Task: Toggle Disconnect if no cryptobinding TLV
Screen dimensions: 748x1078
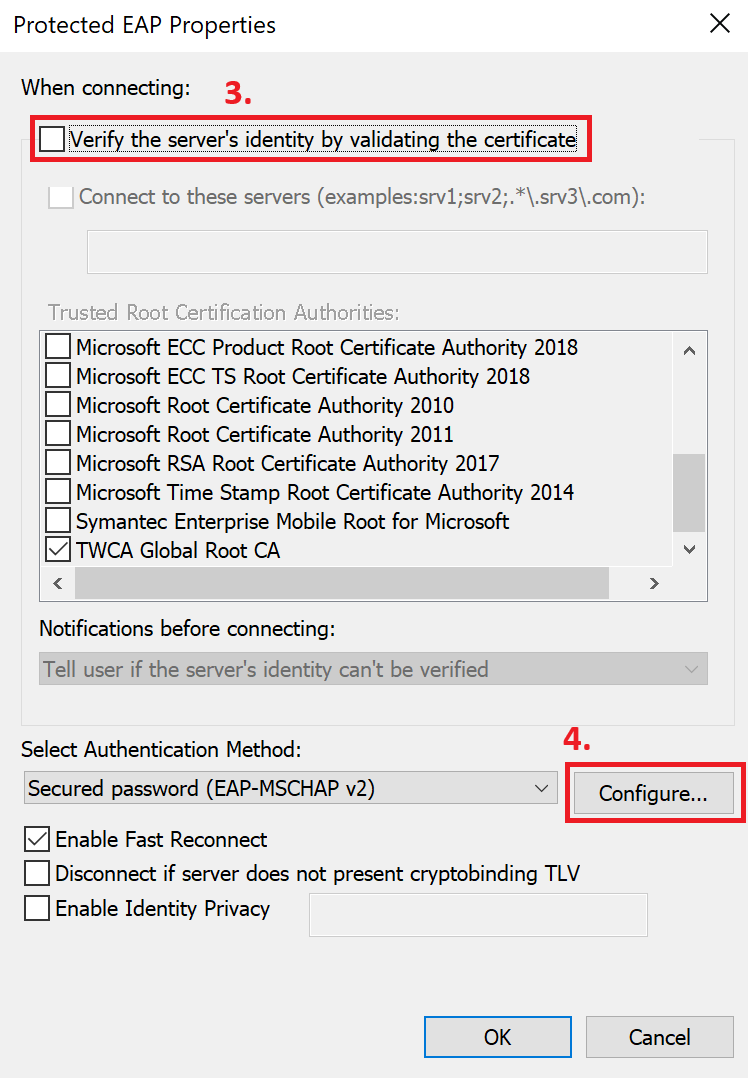Action: 37,873
